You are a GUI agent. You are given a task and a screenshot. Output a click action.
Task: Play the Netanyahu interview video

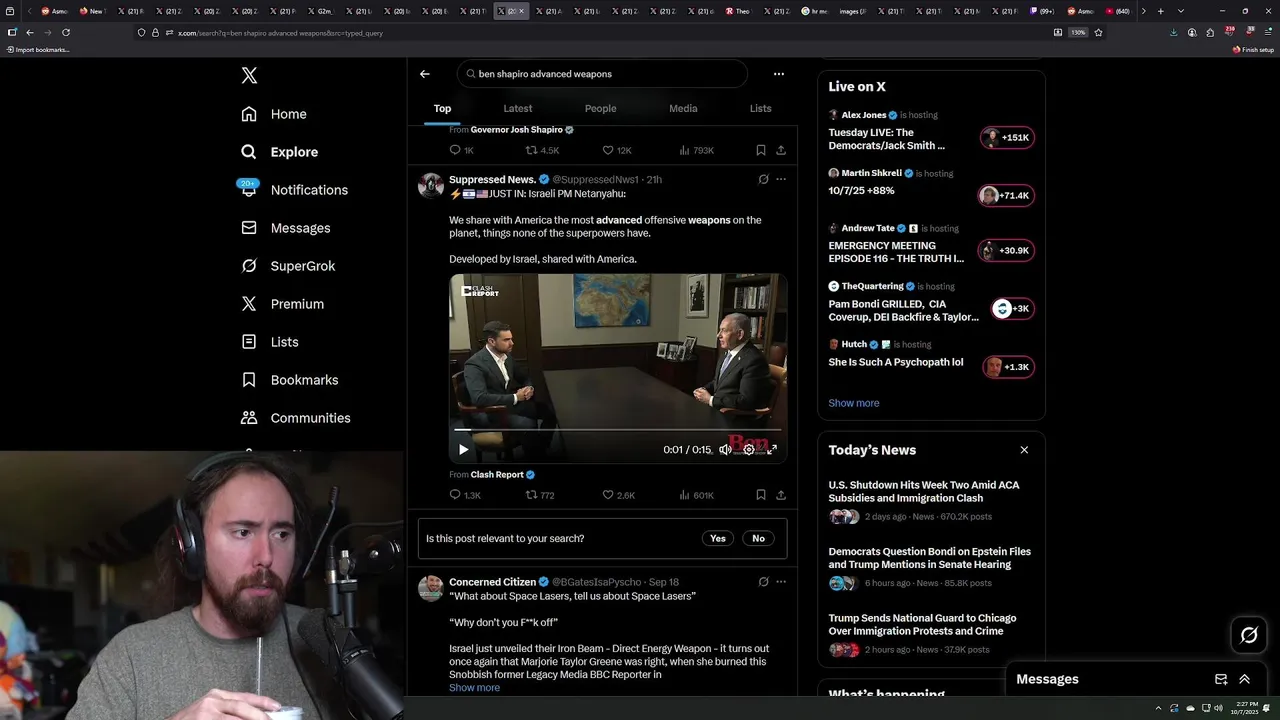pyautogui.click(x=463, y=450)
